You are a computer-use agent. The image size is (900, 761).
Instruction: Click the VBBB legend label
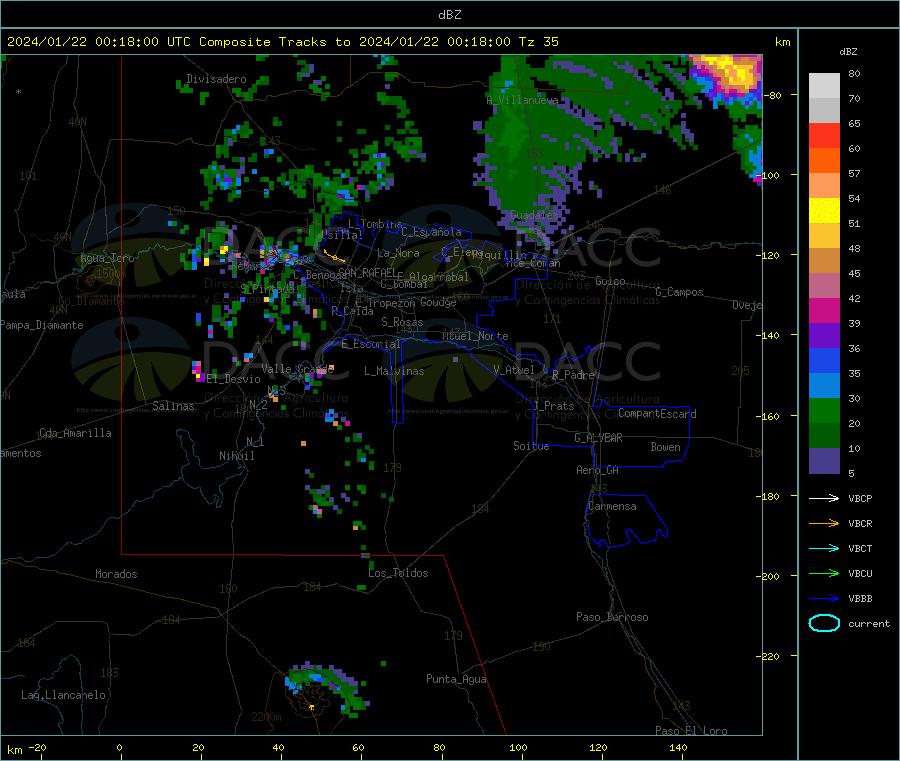click(x=860, y=599)
